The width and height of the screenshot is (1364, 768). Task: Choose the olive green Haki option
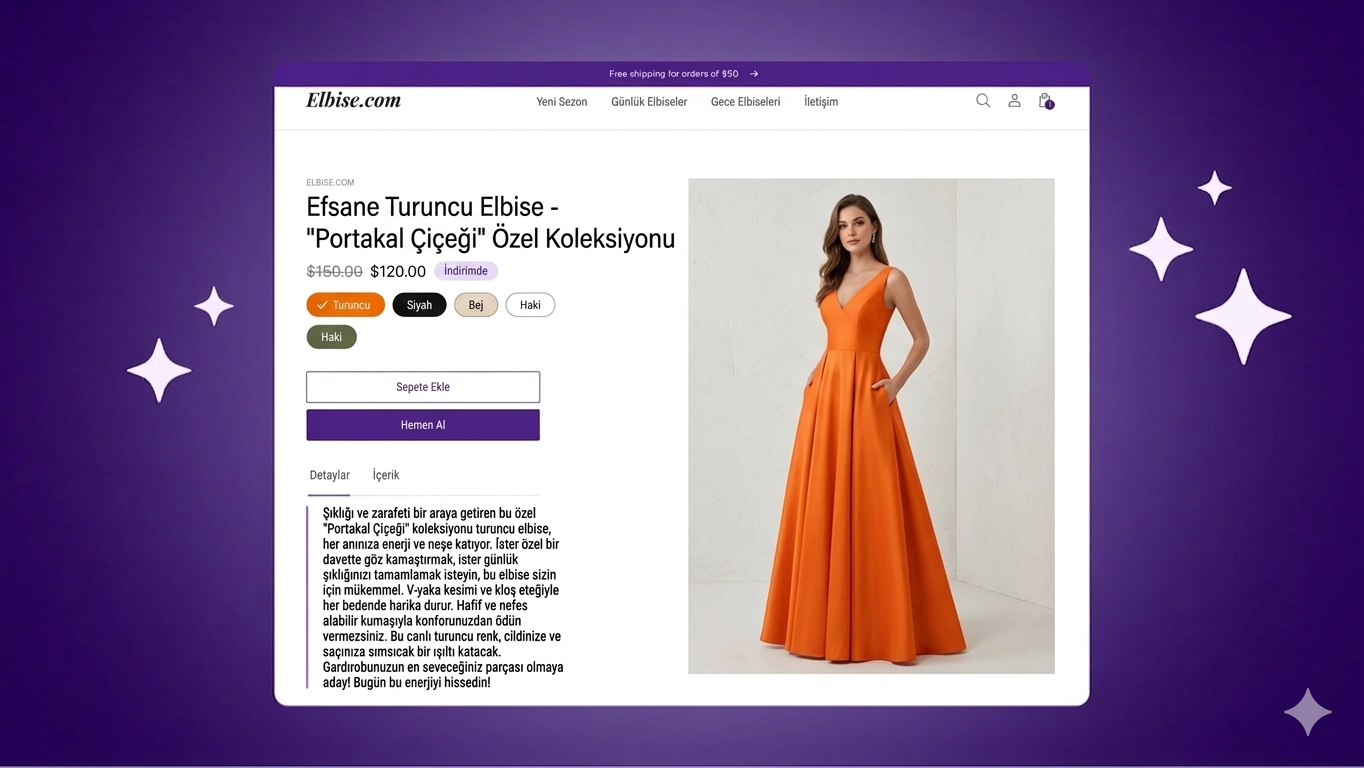331,337
